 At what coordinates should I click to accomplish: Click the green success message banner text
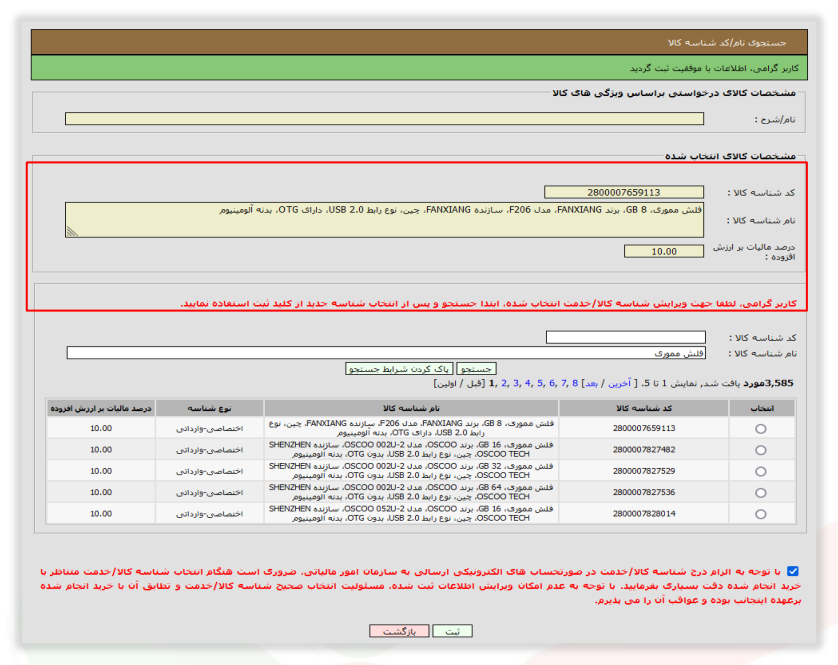pyautogui.click(x=714, y=68)
